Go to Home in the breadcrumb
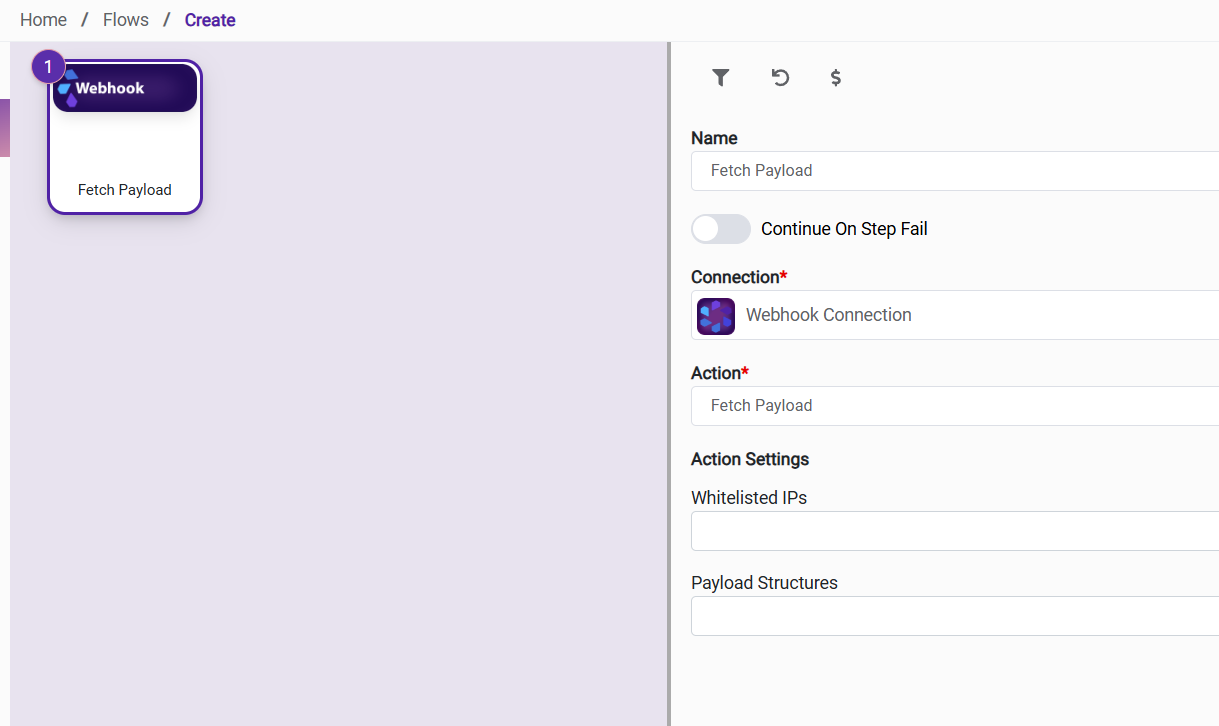 (43, 20)
